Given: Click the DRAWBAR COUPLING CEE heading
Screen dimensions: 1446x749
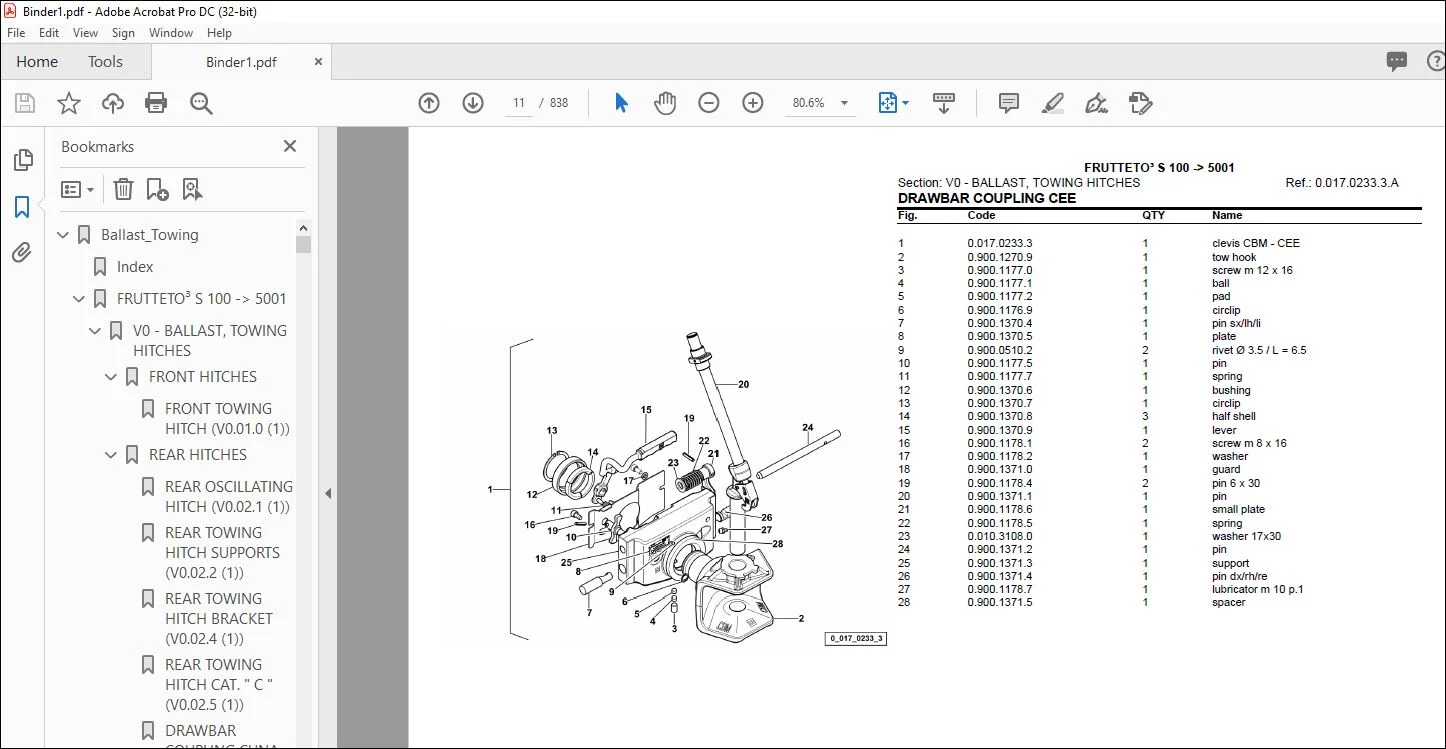Looking at the screenshot, I should click(x=987, y=198).
